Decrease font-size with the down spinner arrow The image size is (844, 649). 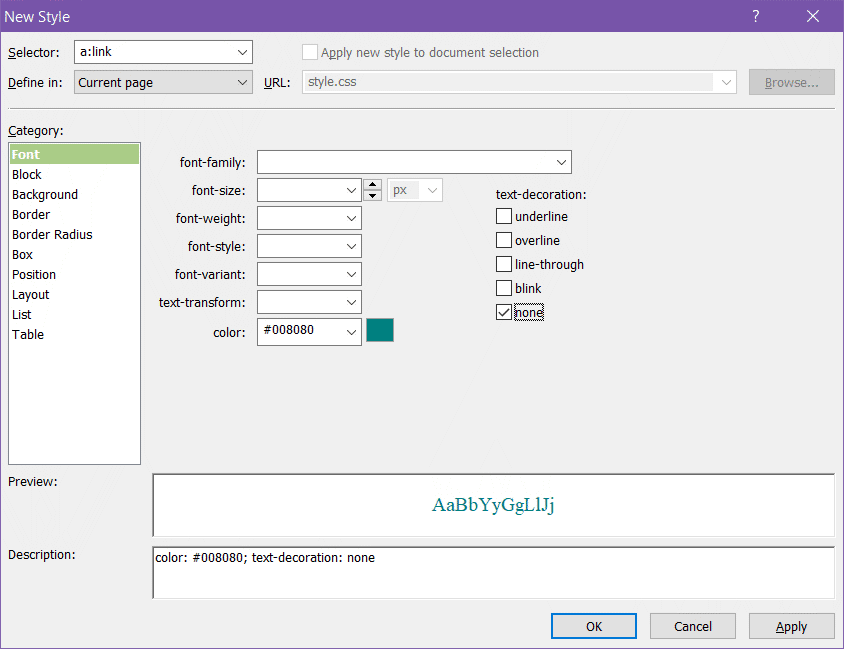pyautogui.click(x=372, y=196)
